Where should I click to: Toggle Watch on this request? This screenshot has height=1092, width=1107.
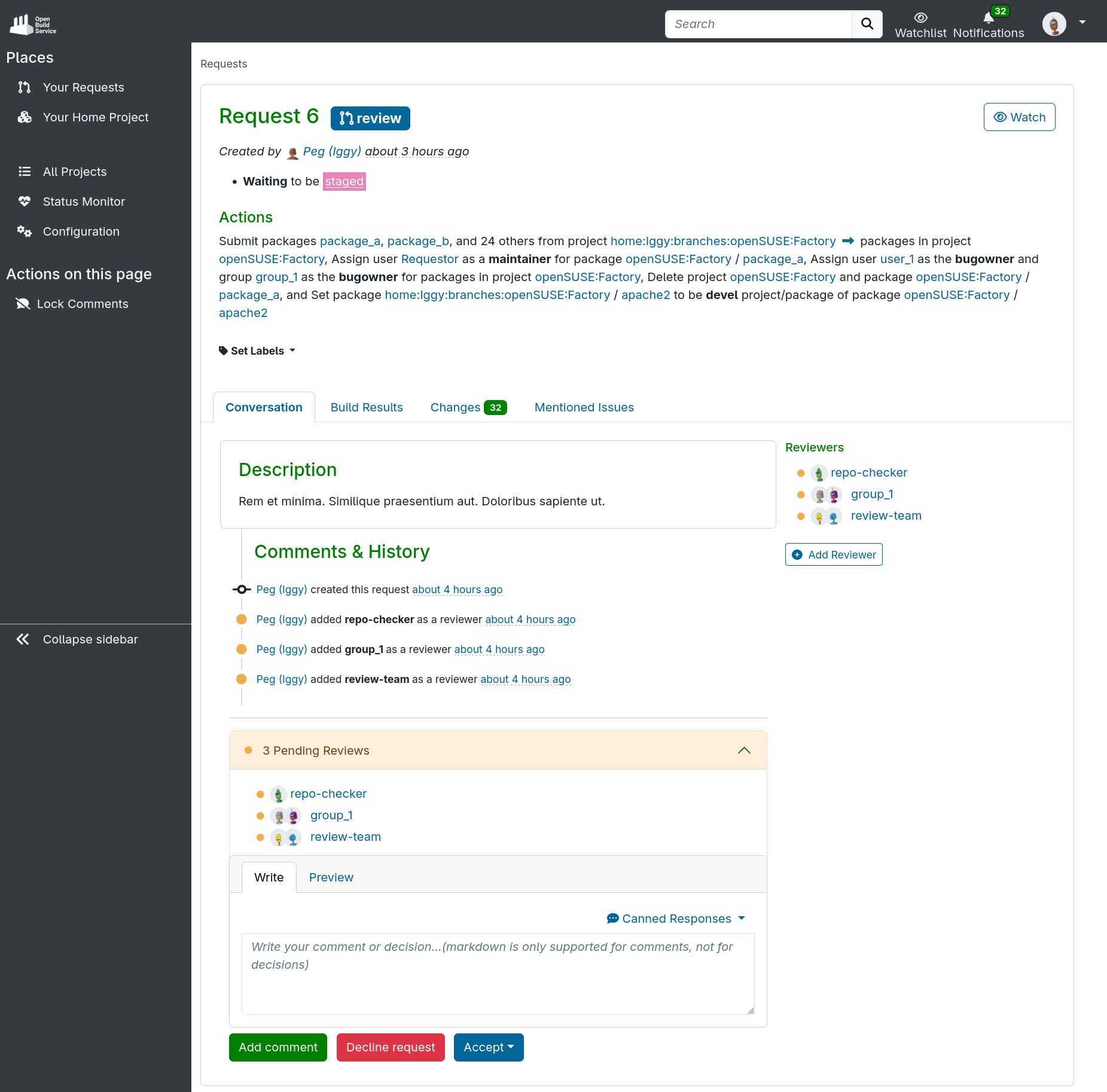coord(1019,117)
